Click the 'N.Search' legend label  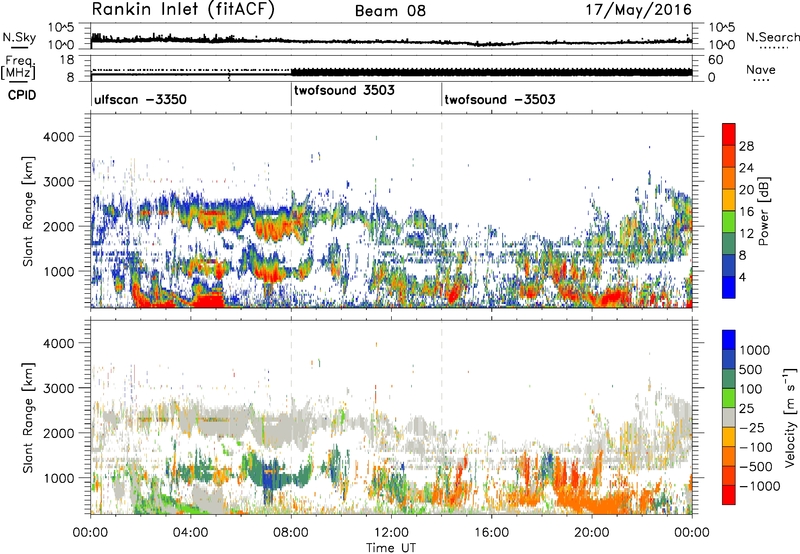tap(772, 37)
